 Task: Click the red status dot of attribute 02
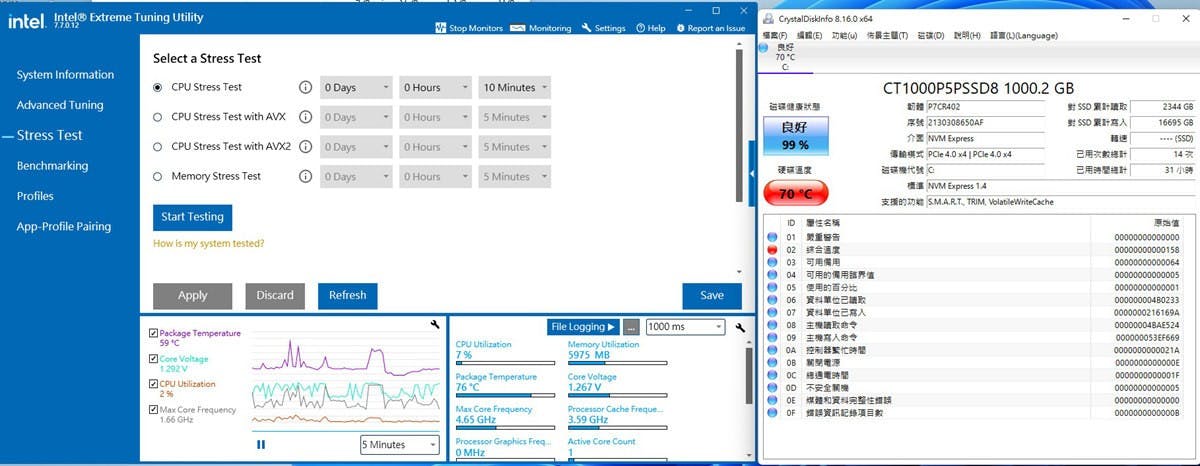pos(771,250)
